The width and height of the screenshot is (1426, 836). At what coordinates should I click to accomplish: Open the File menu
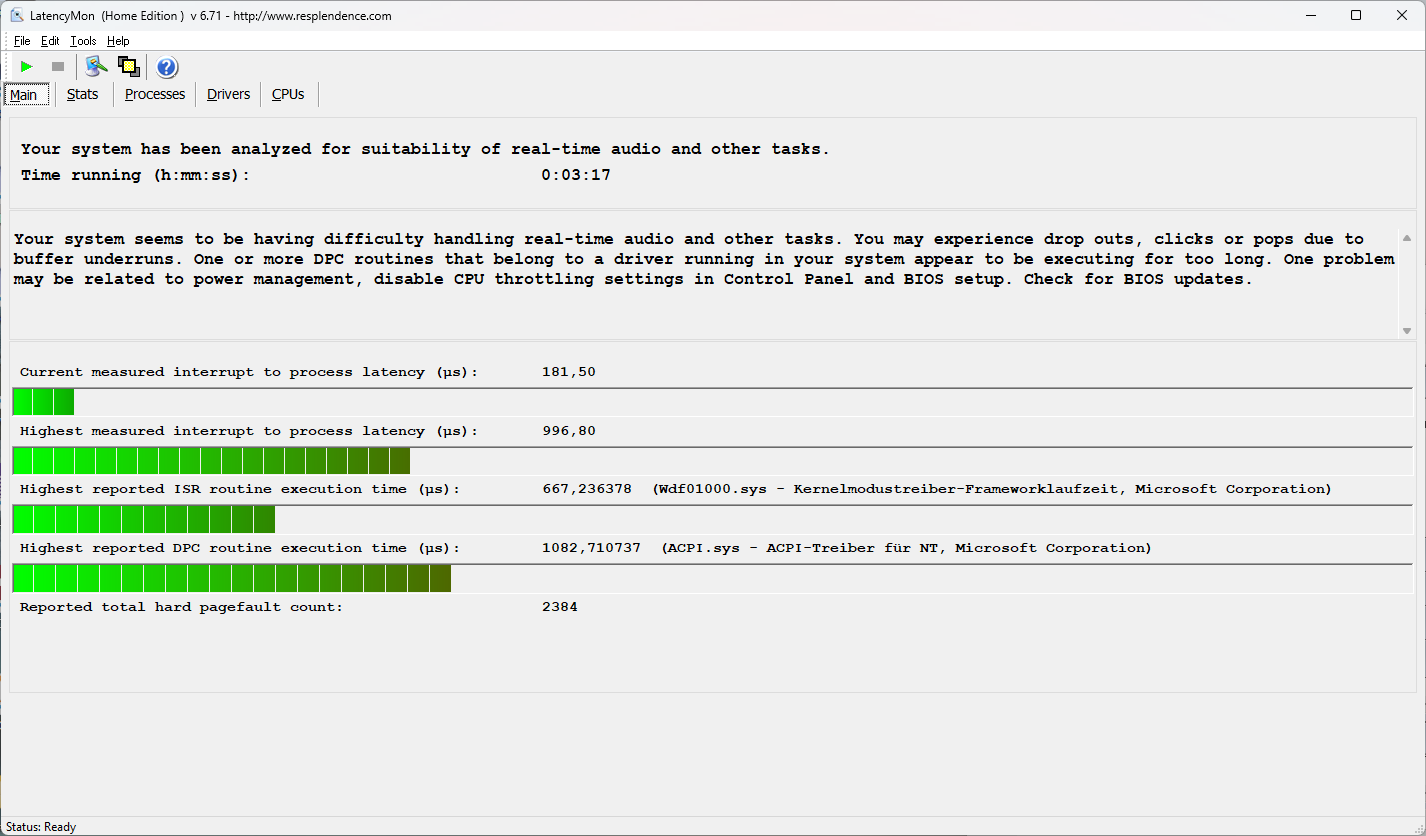click(22, 41)
